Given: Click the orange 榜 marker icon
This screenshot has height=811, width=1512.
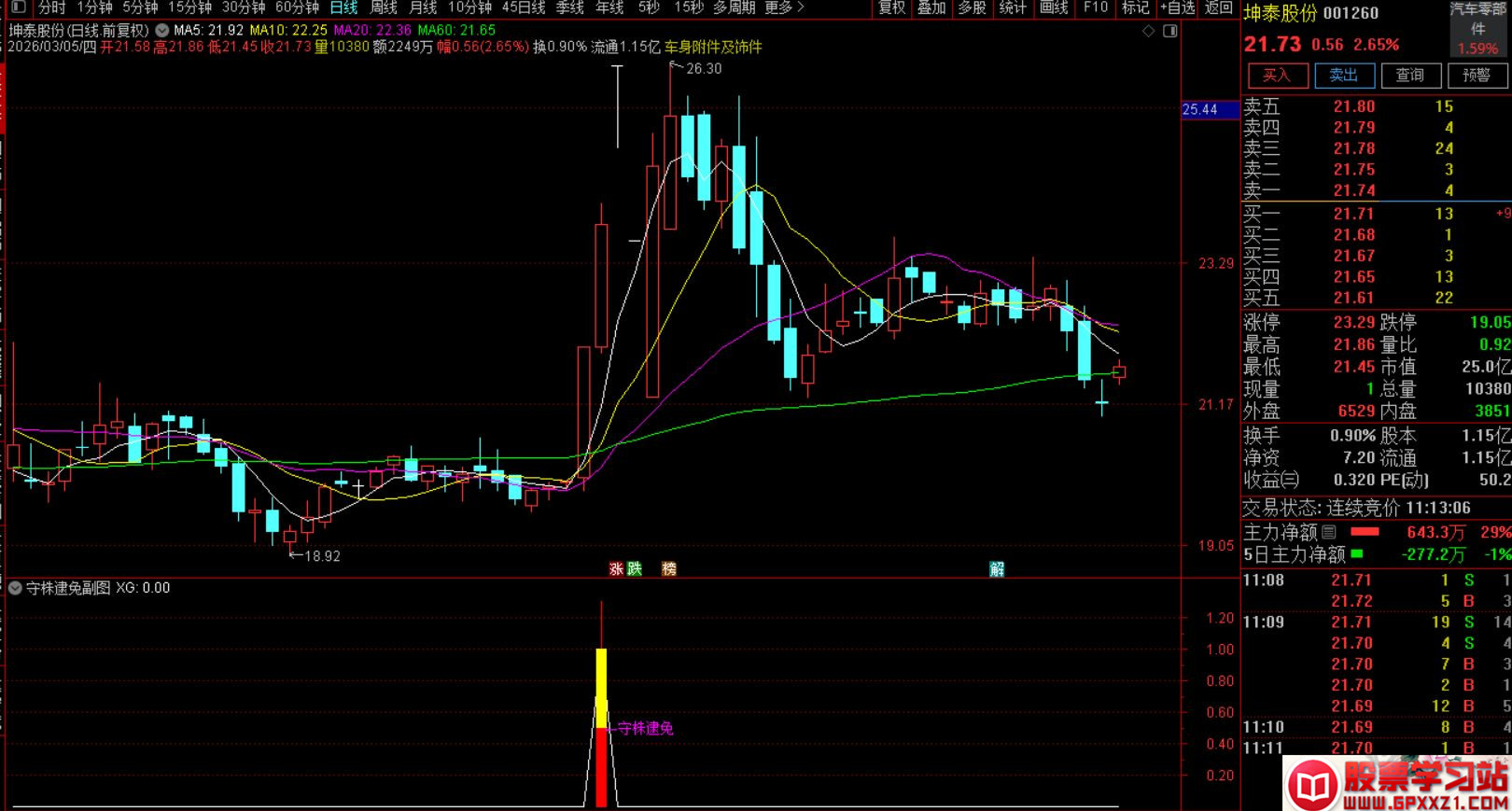Looking at the screenshot, I should click(x=668, y=568).
